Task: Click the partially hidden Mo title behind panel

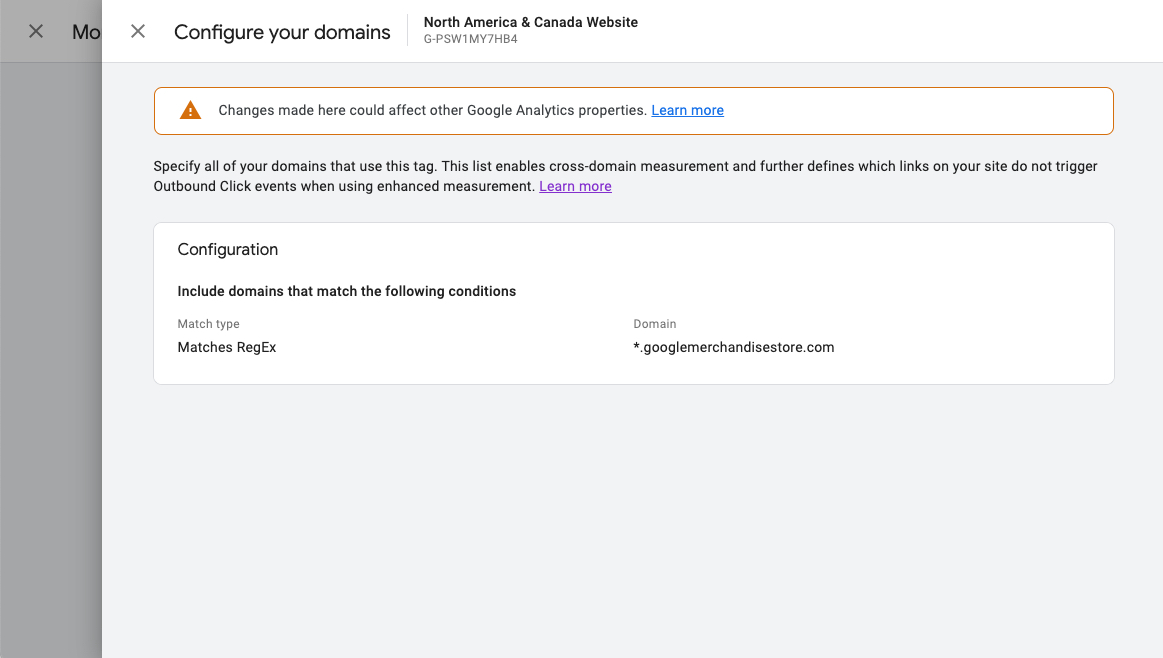Action: pyautogui.click(x=86, y=32)
